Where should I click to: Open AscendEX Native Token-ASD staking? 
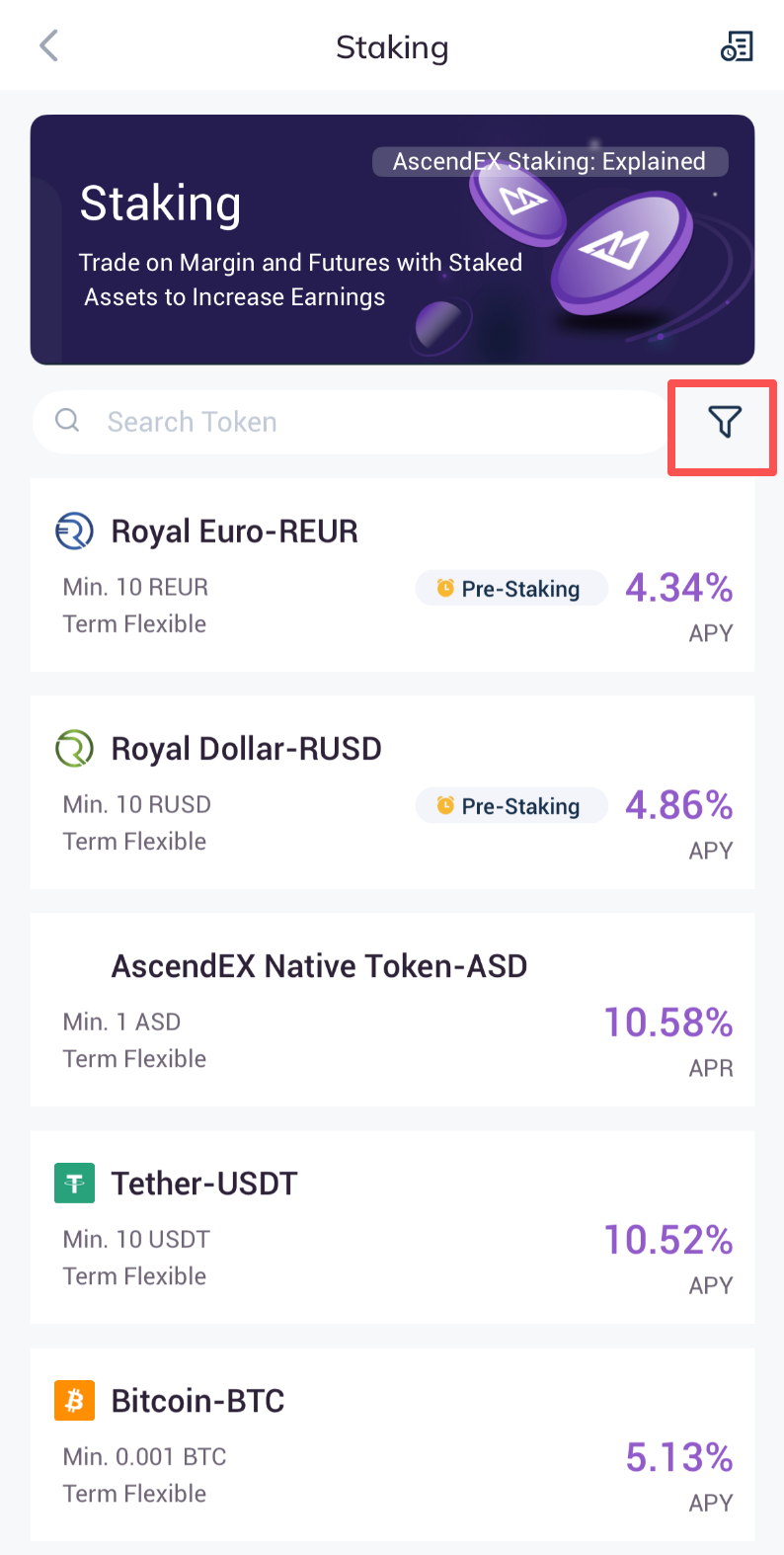[319, 966]
